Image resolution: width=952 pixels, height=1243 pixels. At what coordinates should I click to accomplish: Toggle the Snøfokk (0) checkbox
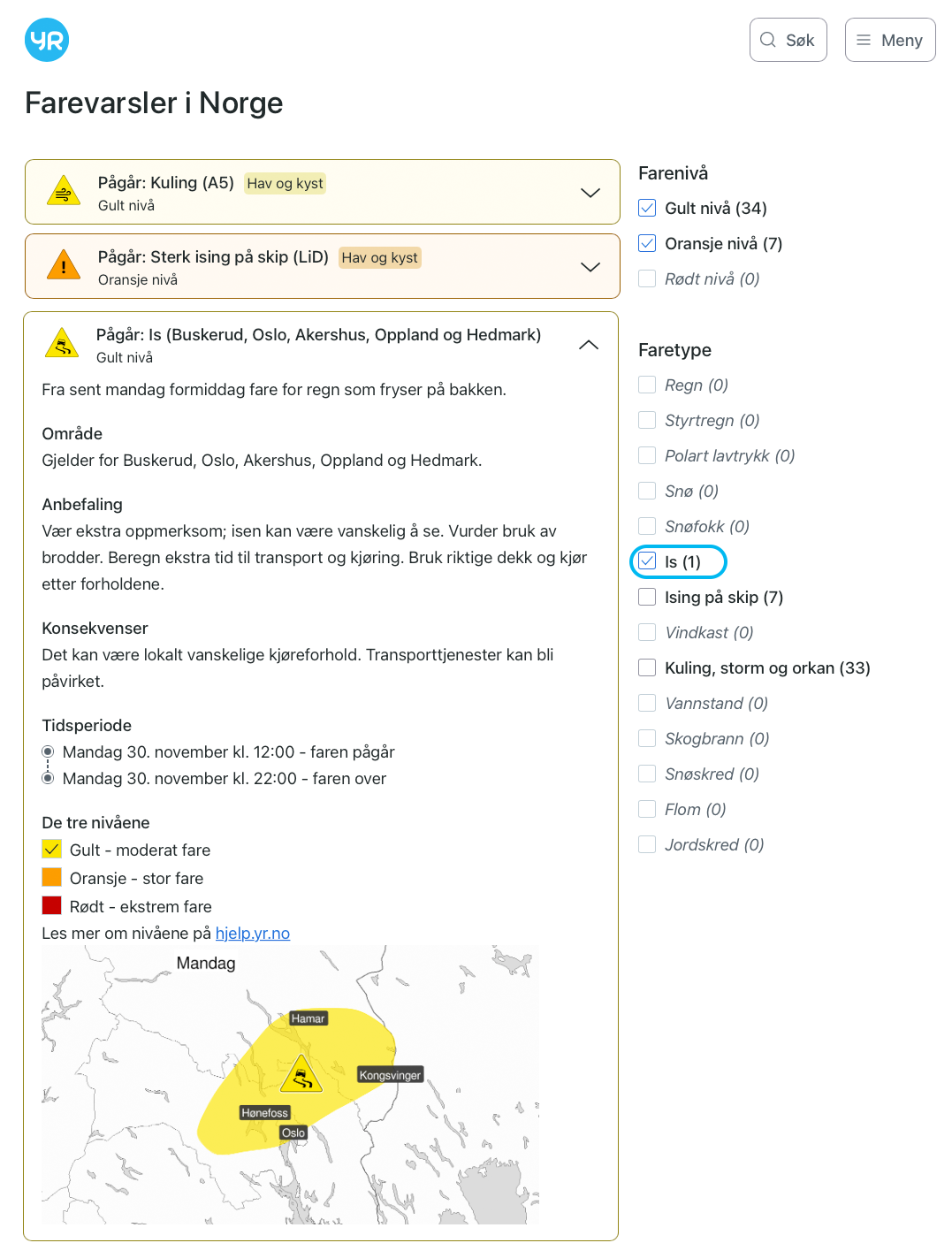point(647,526)
